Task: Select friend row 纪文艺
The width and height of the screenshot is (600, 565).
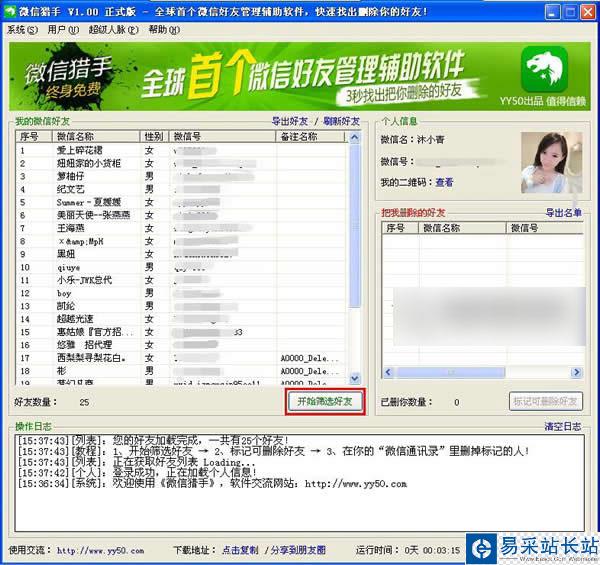Action: 181,189
